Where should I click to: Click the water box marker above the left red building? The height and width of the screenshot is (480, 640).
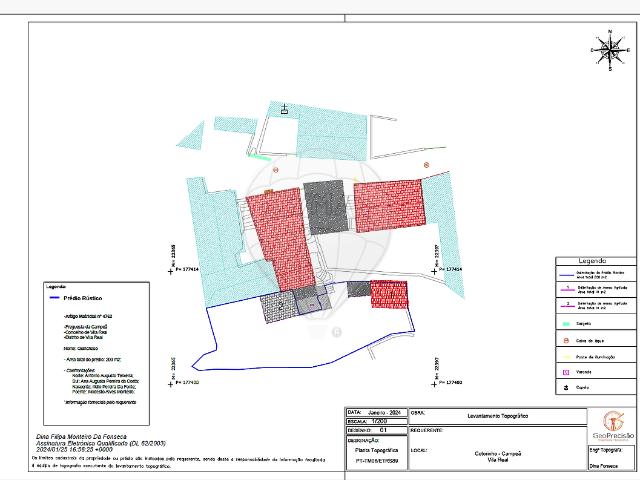(276, 170)
